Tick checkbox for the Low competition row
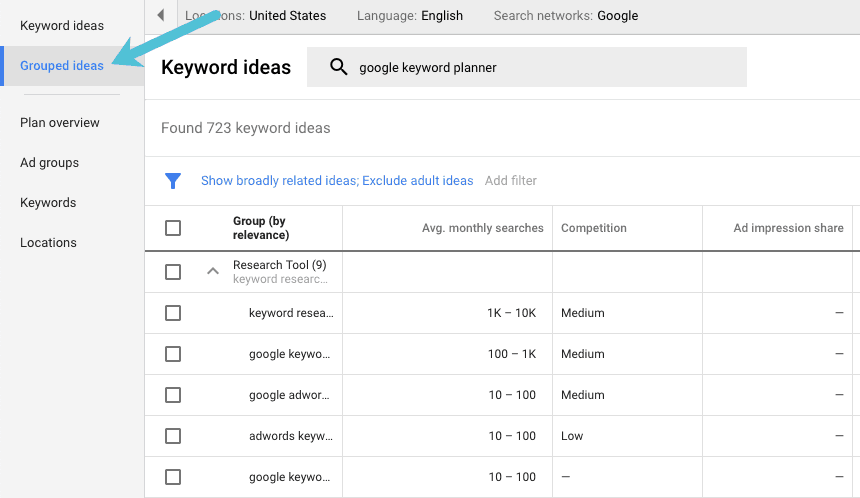Viewport: 860px width, 498px height. coord(173,436)
